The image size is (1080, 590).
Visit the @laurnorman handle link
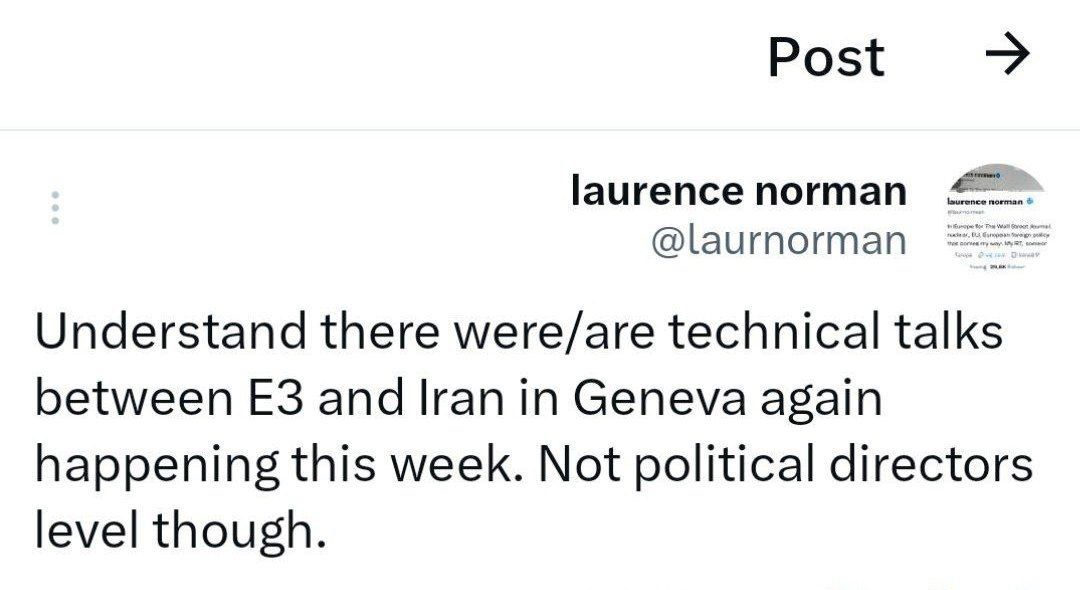point(778,240)
